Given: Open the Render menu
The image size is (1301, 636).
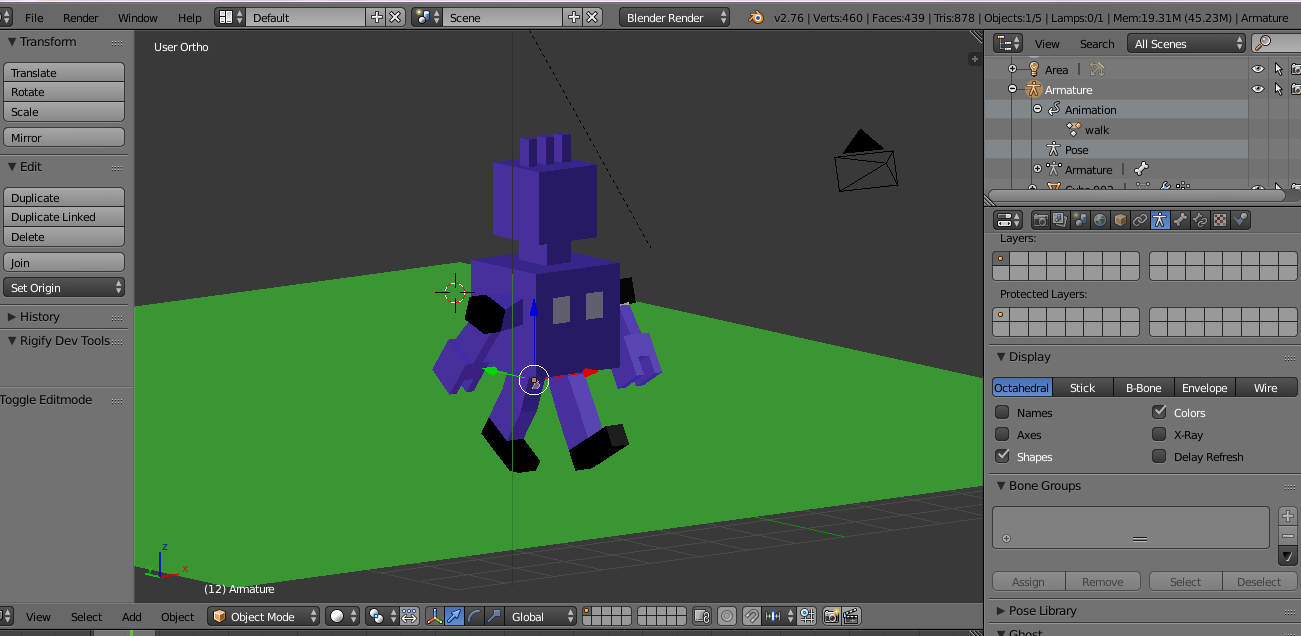Looking at the screenshot, I should pyautogui.click(x=80, y=18).
